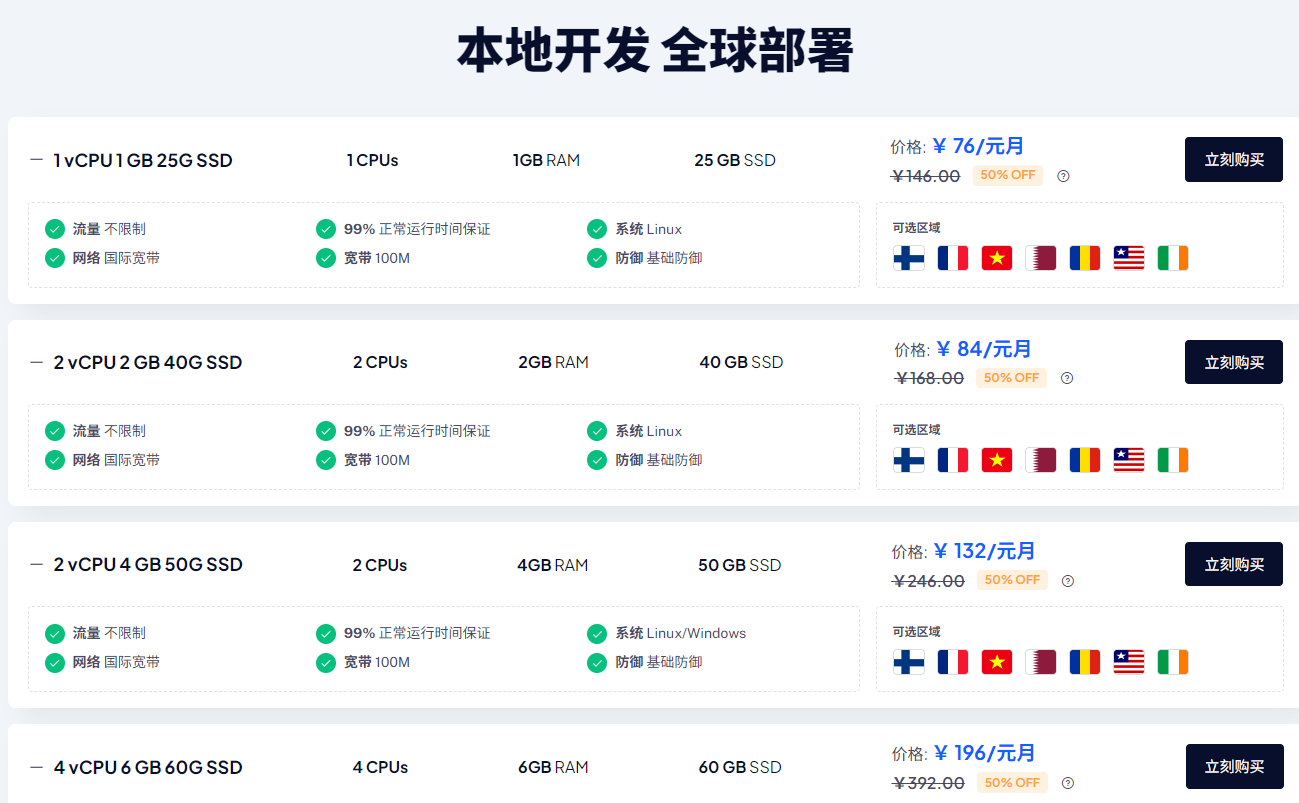This screenshot has width=1299, height=803.
Task: Click the 50% OFF badge beside ¥246.00
Action: [x=1013, y=580]
